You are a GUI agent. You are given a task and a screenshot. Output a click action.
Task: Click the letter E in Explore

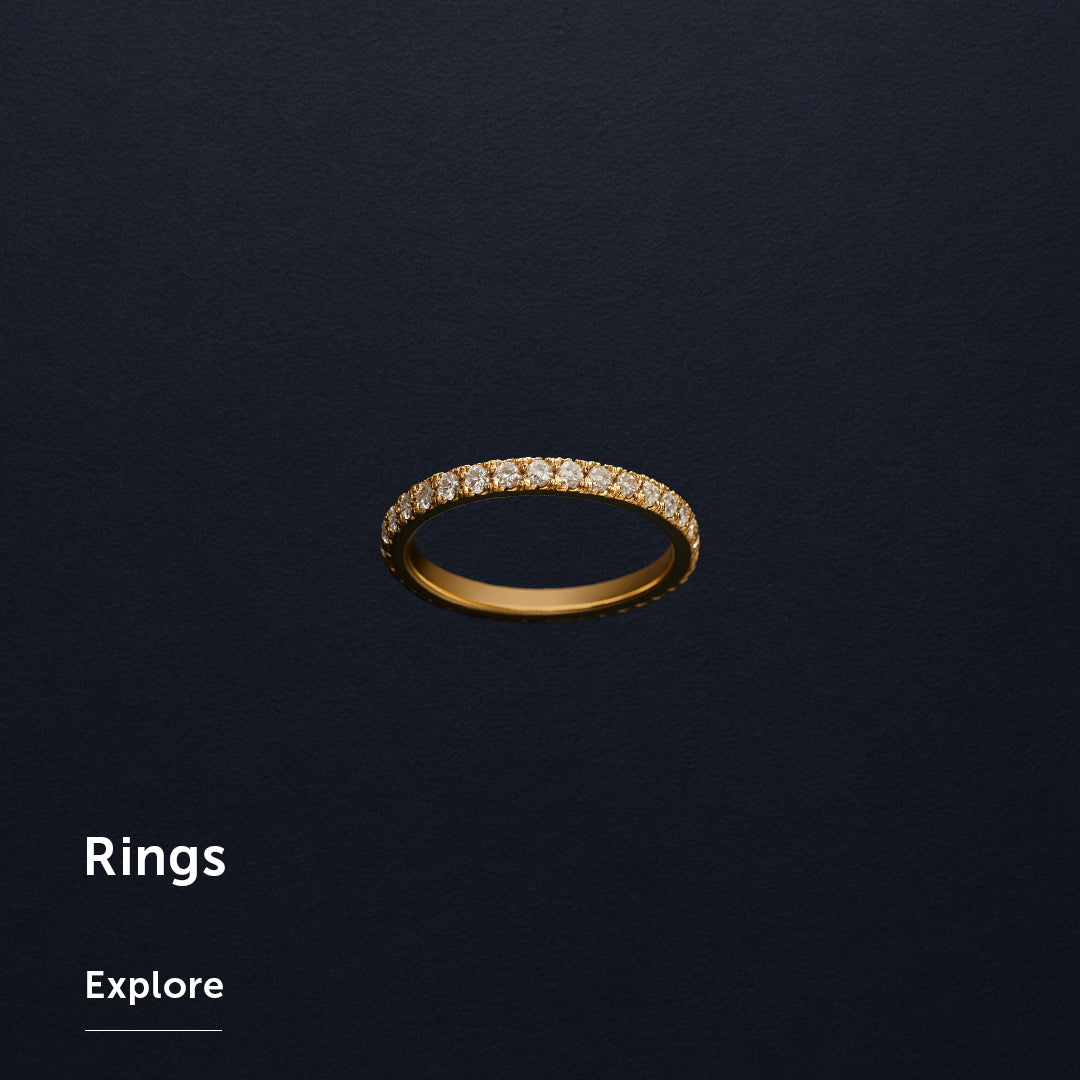click(94, 985)
